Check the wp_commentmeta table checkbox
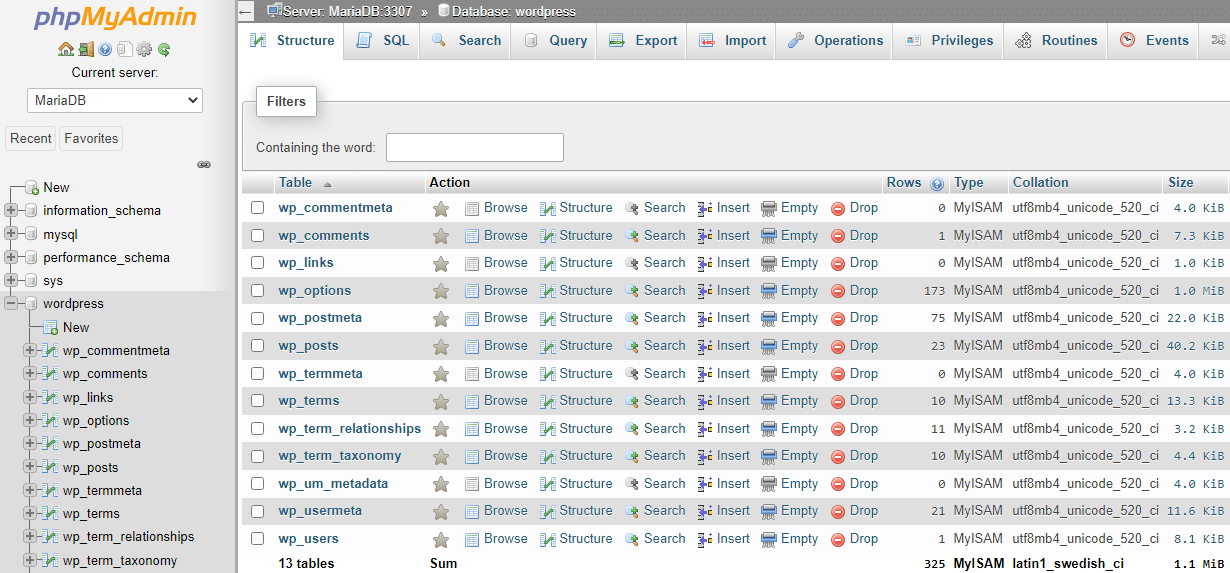The width and height of the screenshot is (1230, 573). (258, 208)
